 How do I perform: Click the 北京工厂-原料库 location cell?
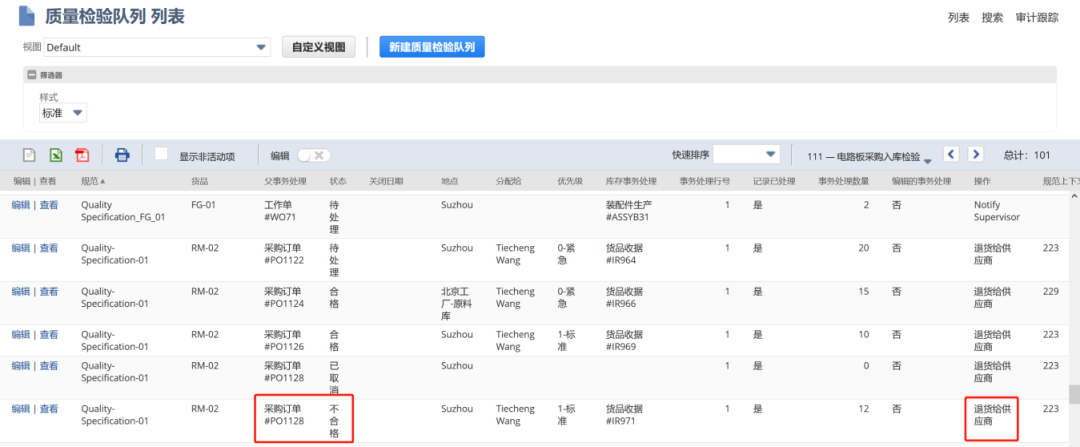[456, 303]
